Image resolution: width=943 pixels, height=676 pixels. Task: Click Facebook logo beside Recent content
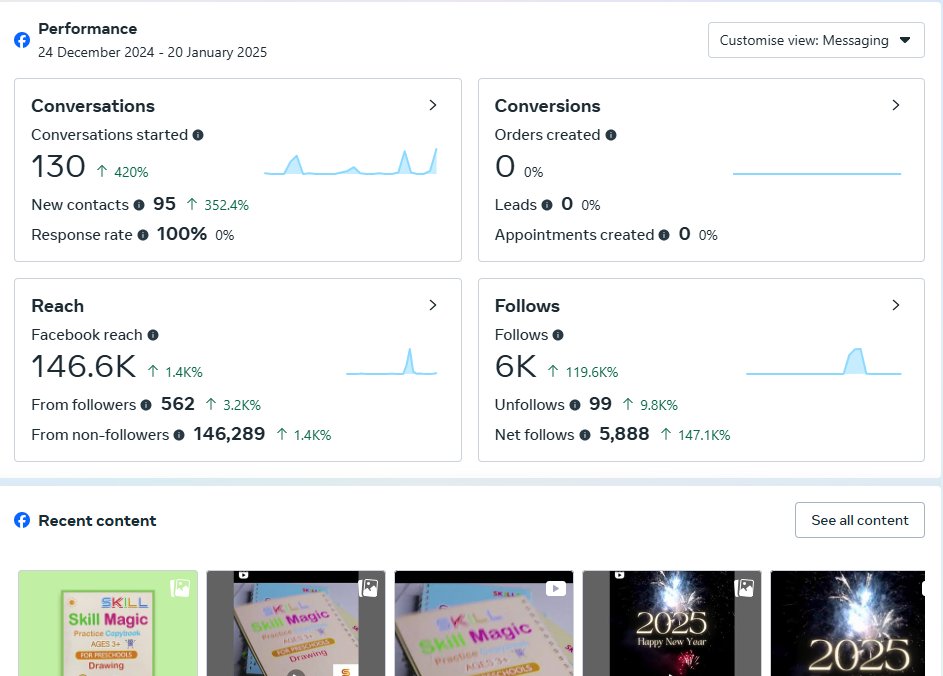click(x=22, y=520)
